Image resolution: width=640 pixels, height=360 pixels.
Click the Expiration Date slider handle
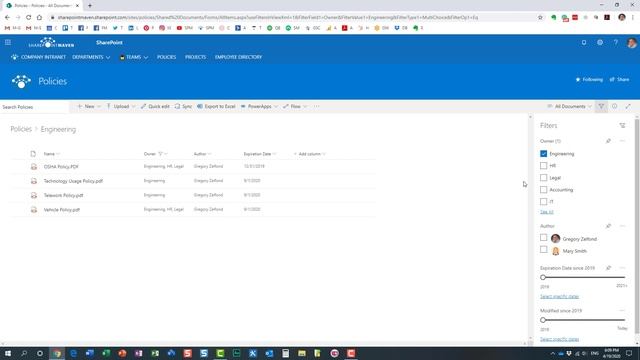(543, 278)
